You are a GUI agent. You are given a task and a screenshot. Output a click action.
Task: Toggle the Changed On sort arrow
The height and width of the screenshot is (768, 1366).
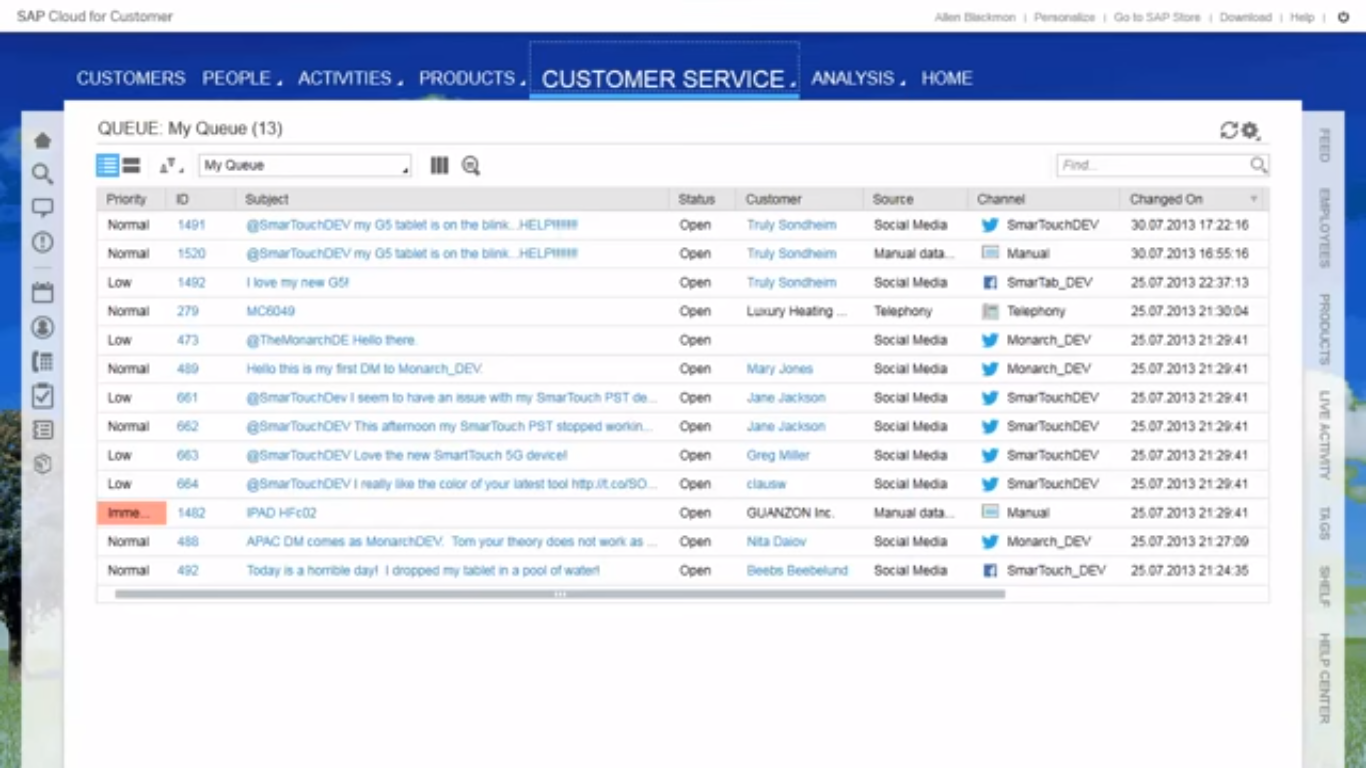(1254, 200)
